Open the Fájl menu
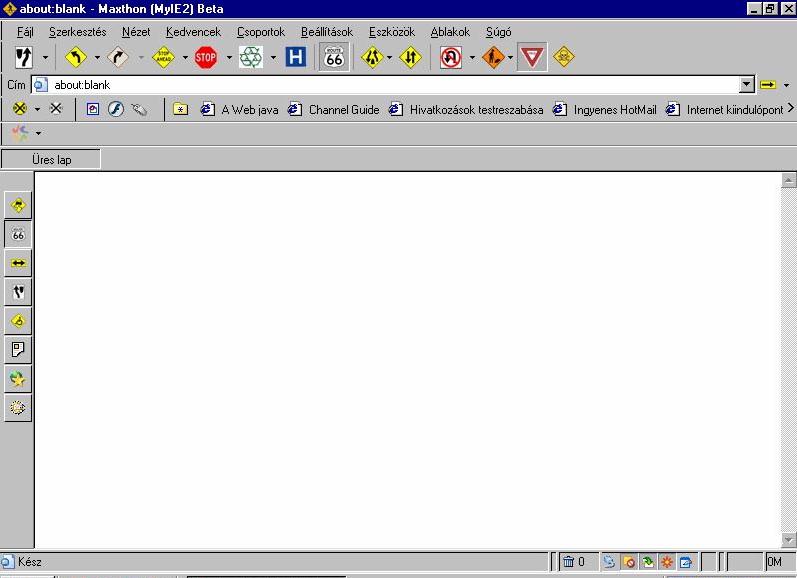 [25, 32]
